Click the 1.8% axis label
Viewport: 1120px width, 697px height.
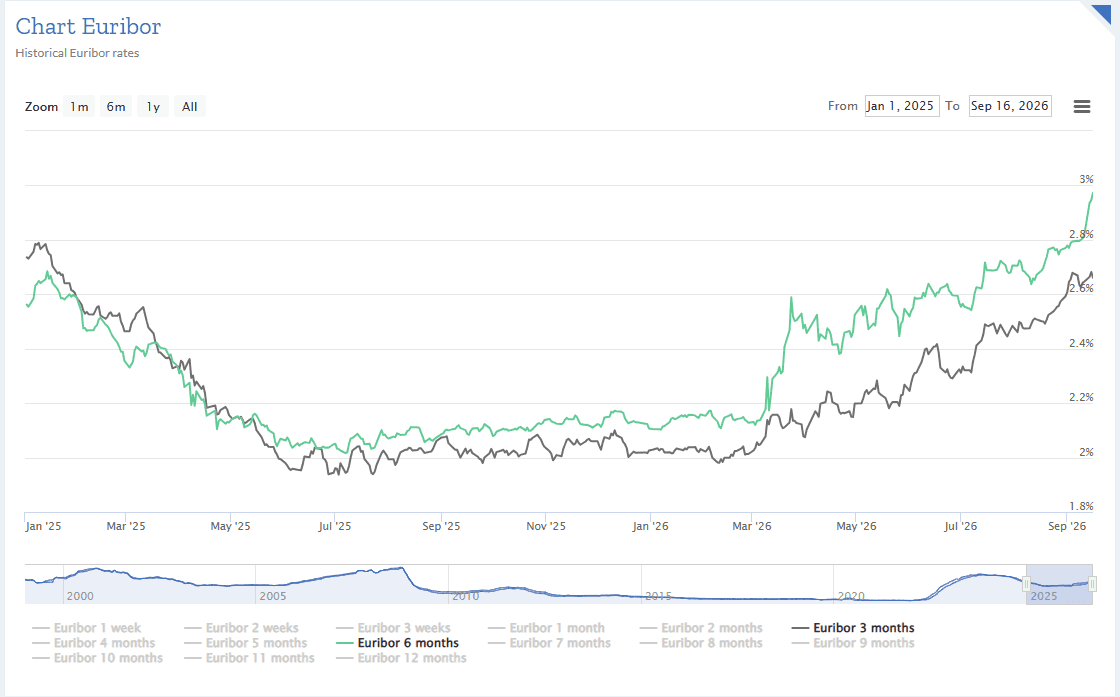[1081, 506]
